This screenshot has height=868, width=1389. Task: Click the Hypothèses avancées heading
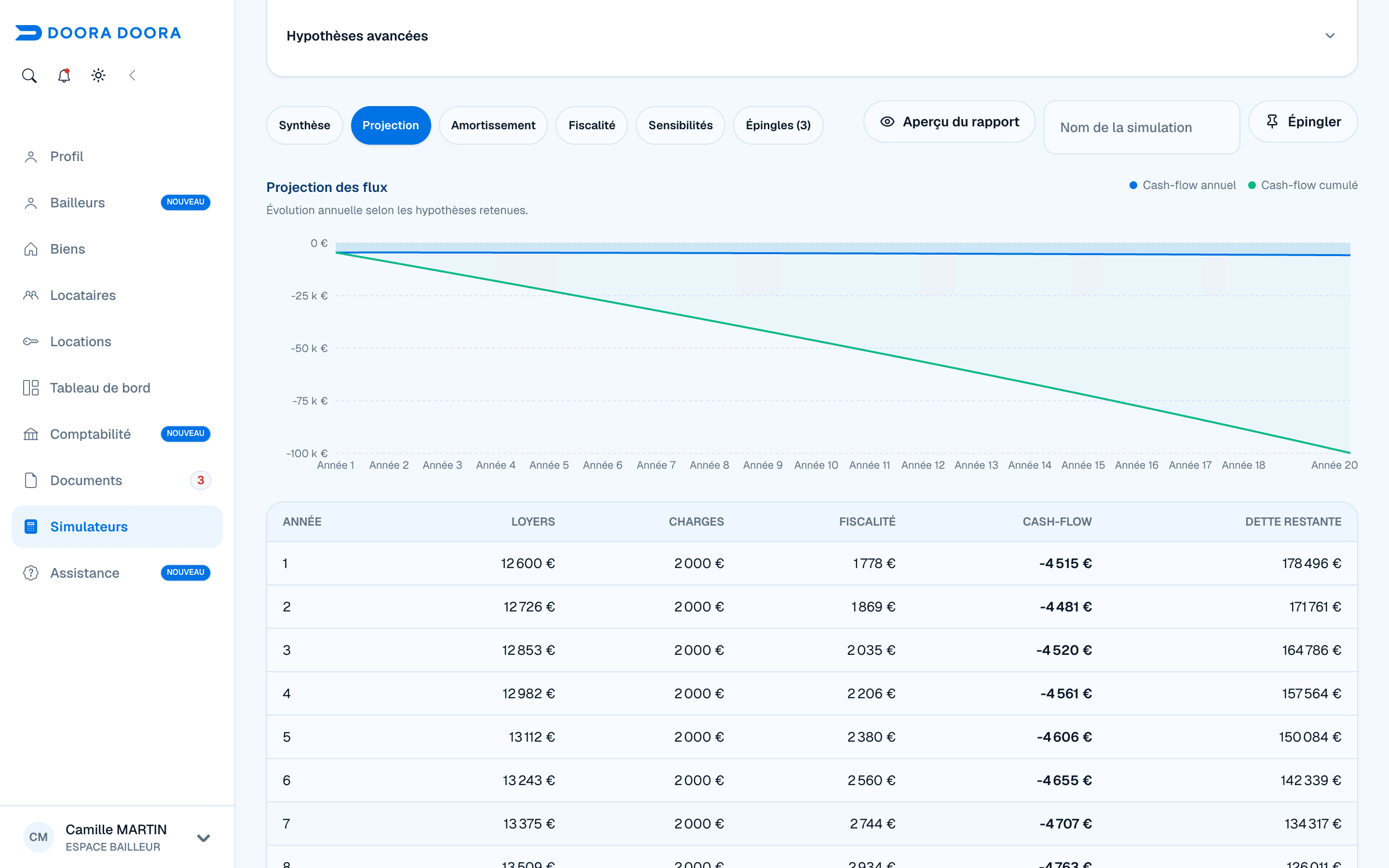(357, 36)
